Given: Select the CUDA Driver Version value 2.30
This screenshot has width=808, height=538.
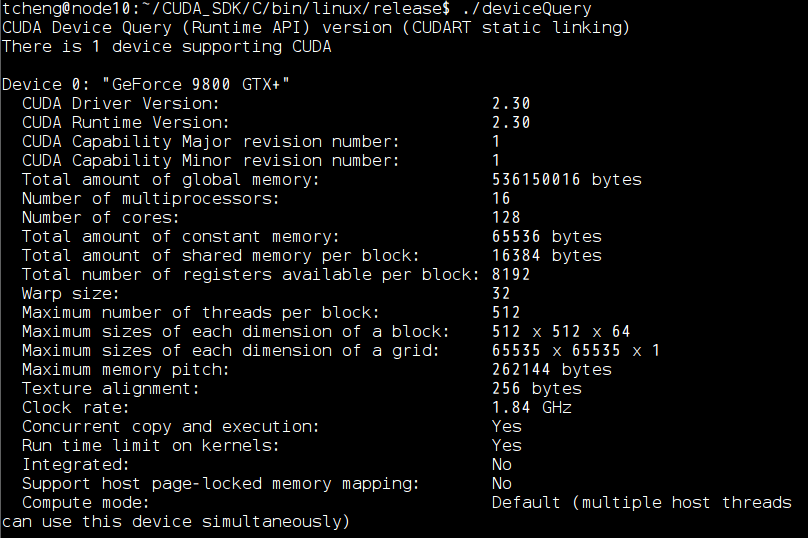Looking at the screenshot, I should point(511,104).
